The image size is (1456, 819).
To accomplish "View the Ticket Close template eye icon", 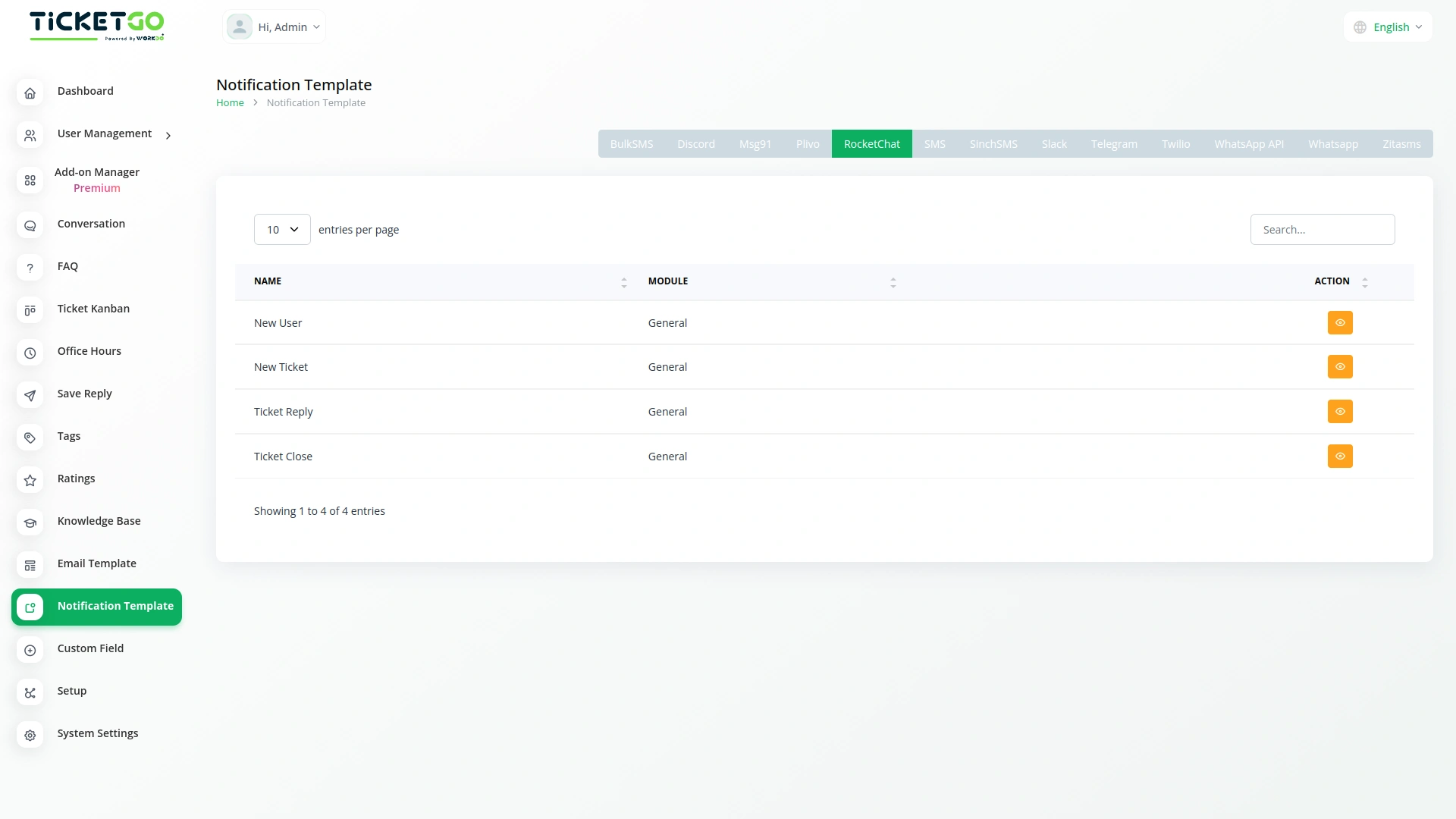I will coord(1339,457).
